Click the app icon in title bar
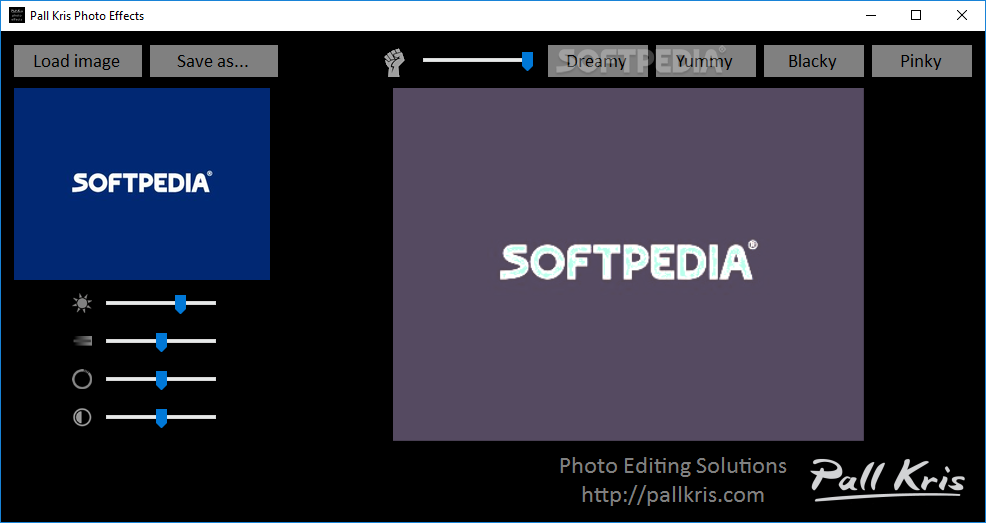The height and width of the screenshot is (523, 986). [x=17, y=15]
